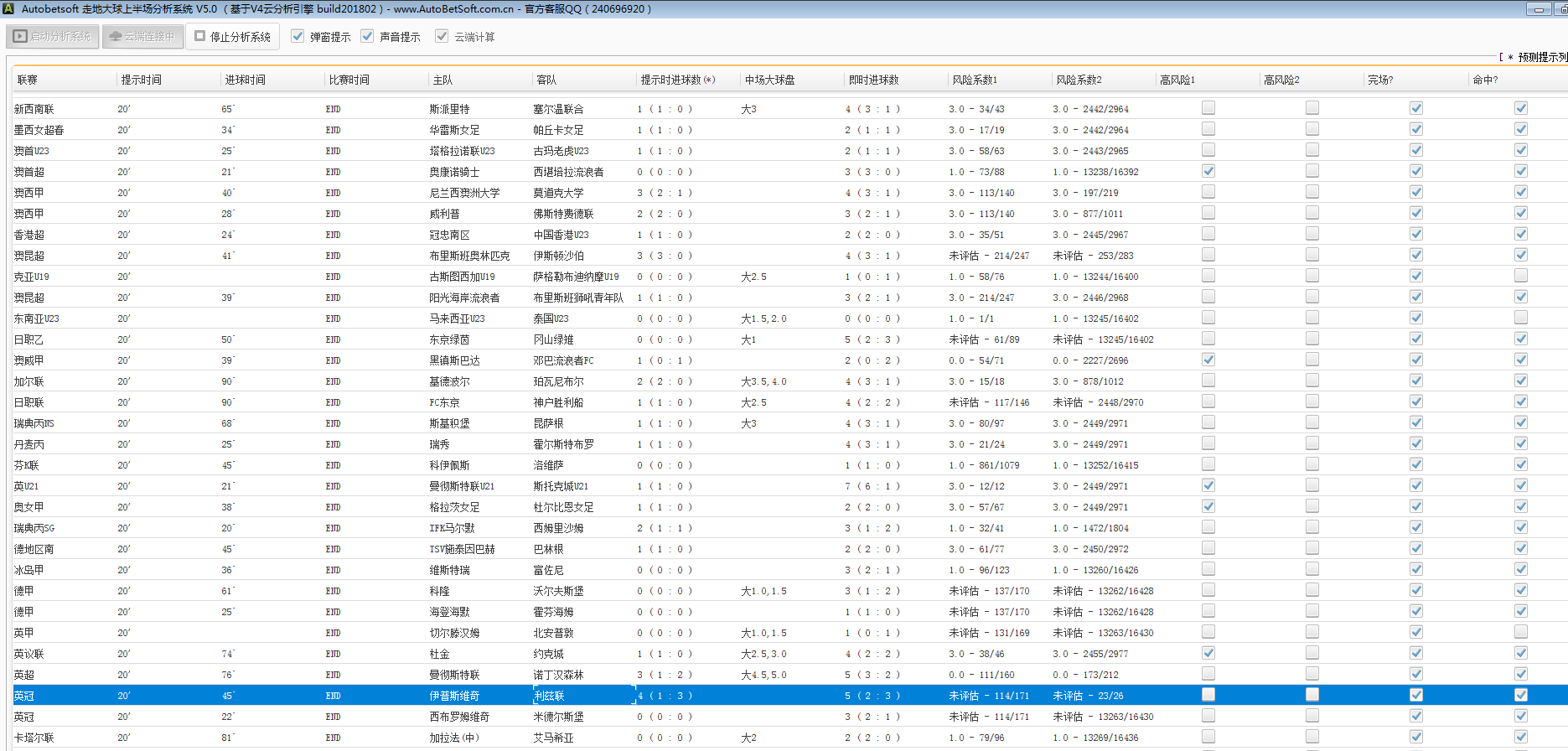Click the cloud icon on 云端连接中

pos(116,37)
